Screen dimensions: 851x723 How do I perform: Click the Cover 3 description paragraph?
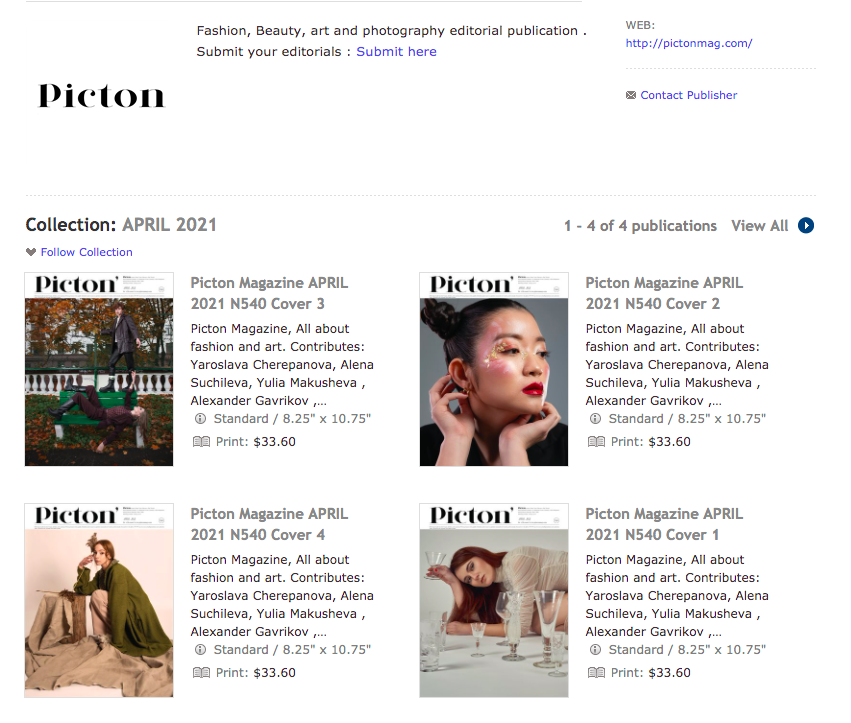(x=282, y=365)
